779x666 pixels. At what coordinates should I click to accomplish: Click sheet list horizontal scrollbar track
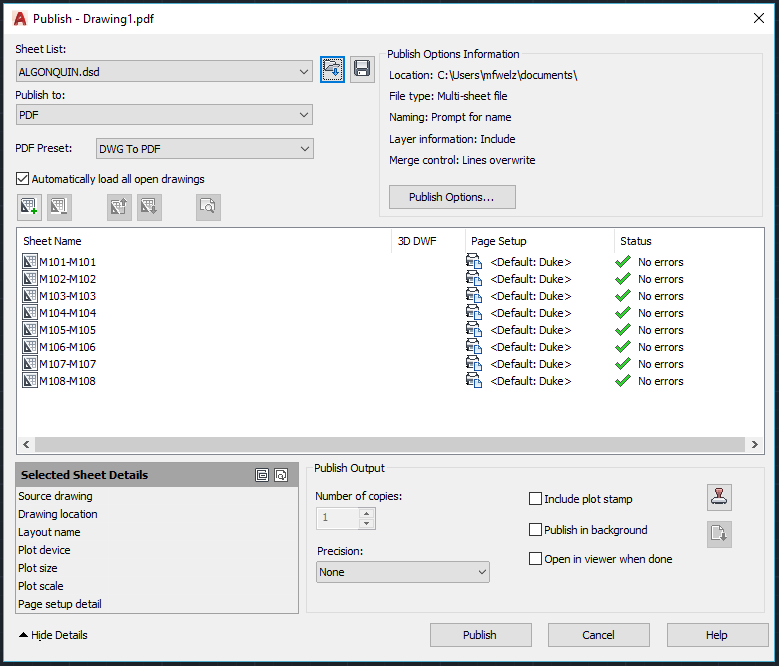pyautogui.click(x=390, y=444)
